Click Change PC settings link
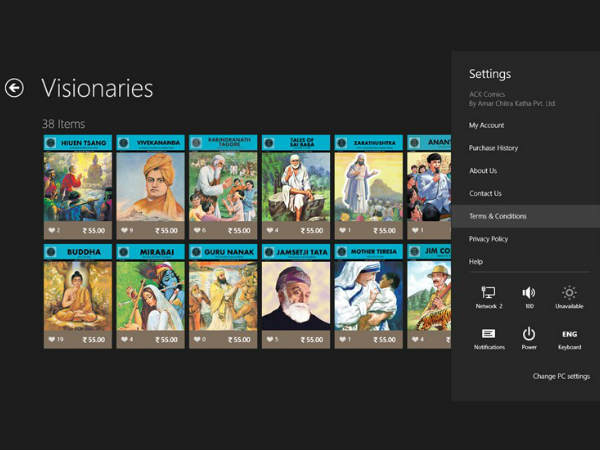Image resolution: width=600 pixels, height=450 pixels. coord(561,376)
